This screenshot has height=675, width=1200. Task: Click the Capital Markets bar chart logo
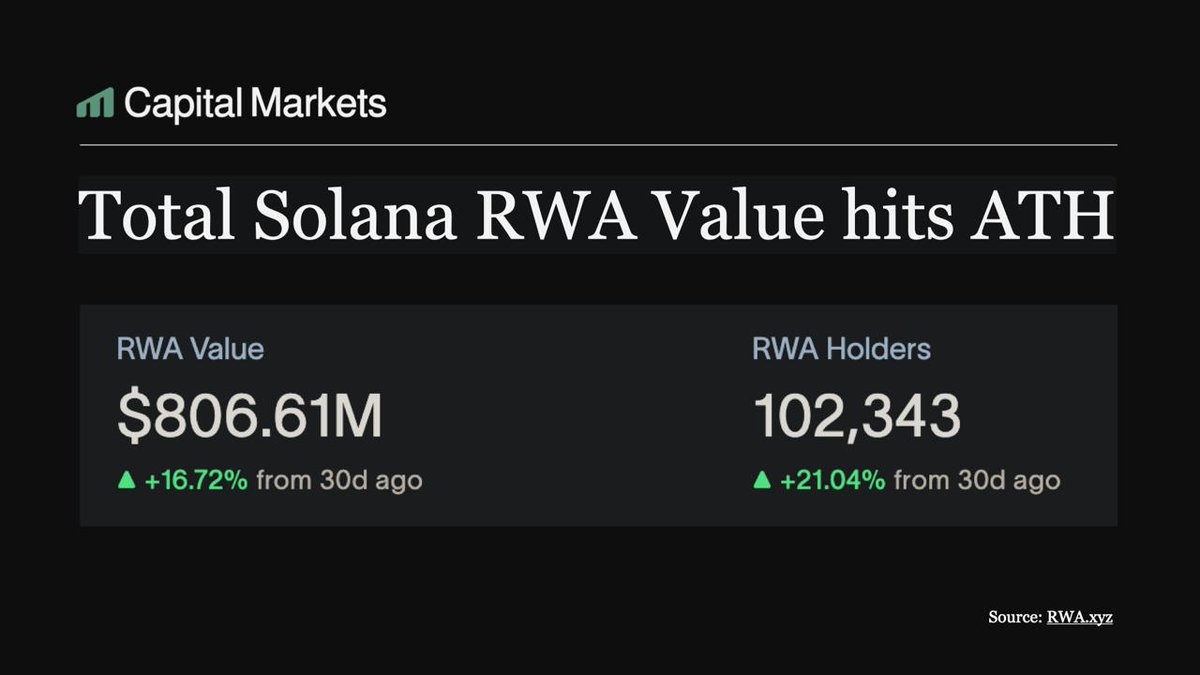95,103
